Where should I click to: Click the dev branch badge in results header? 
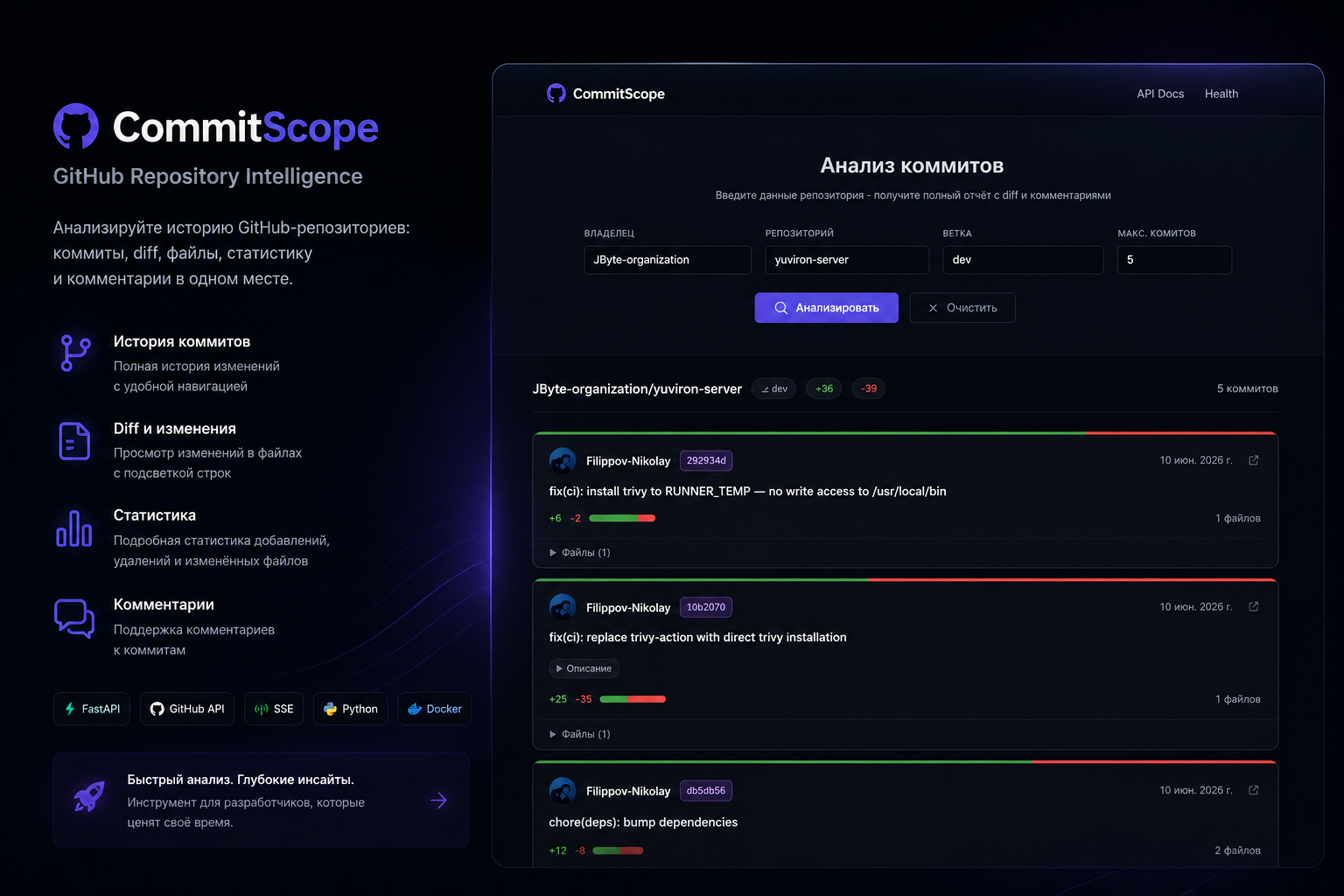coord(774,388)
